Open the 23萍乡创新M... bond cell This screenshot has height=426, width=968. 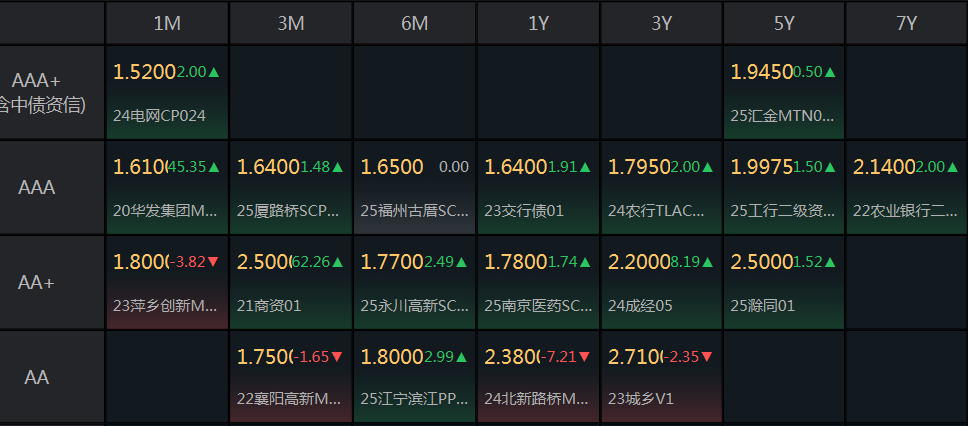[167, 283]
